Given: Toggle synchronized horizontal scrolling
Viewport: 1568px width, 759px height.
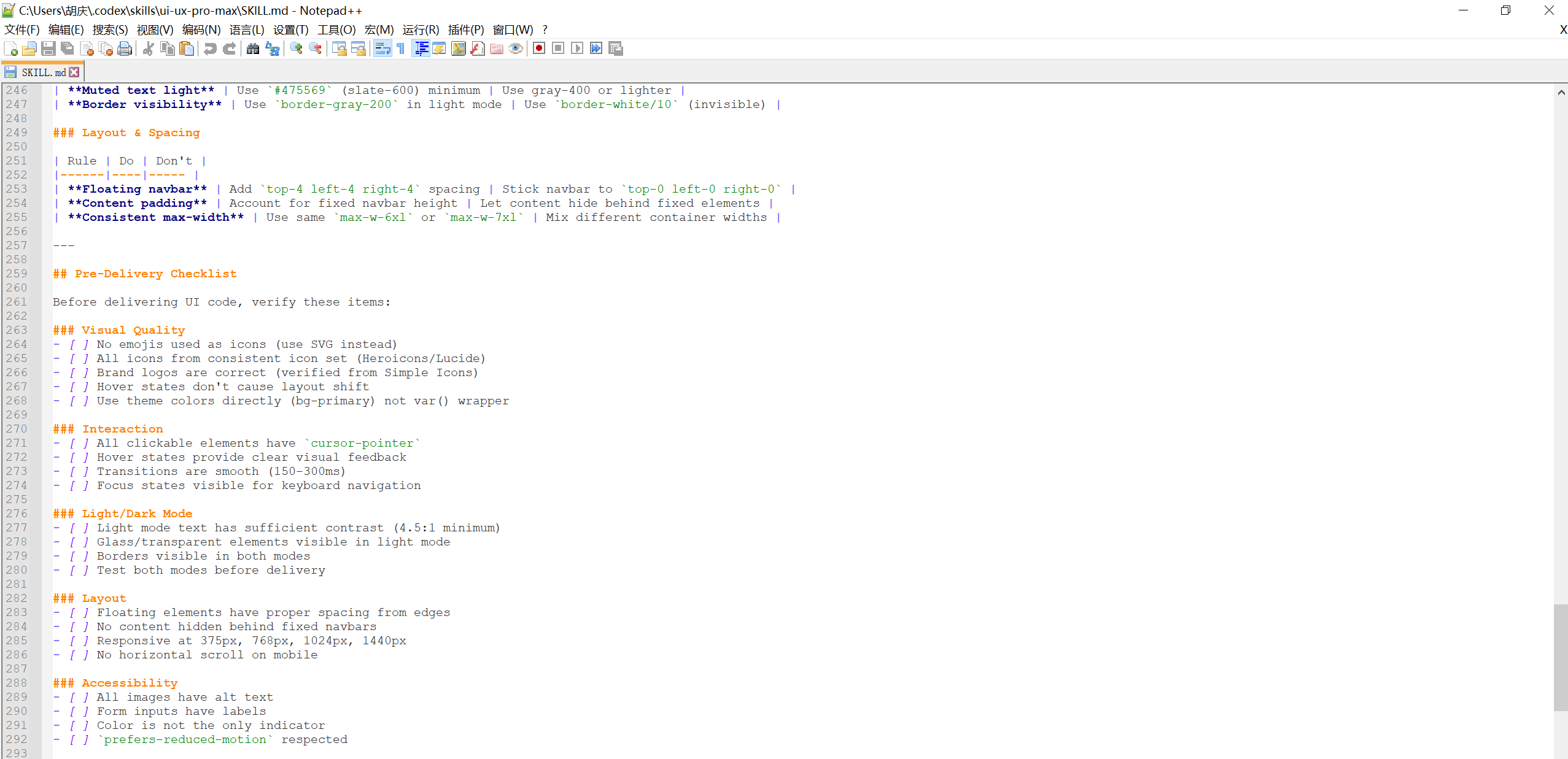Looking at the screenshot, I should (x=358, y=48).
